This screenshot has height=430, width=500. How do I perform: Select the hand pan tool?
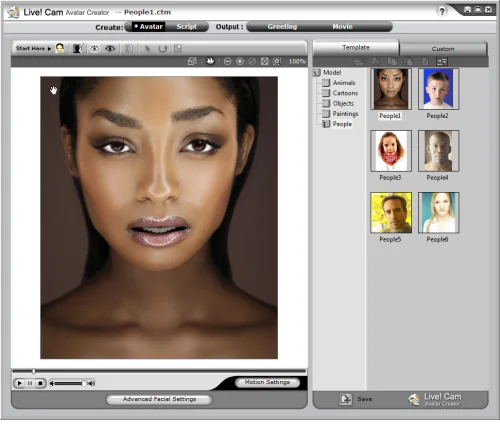point(210,61)
